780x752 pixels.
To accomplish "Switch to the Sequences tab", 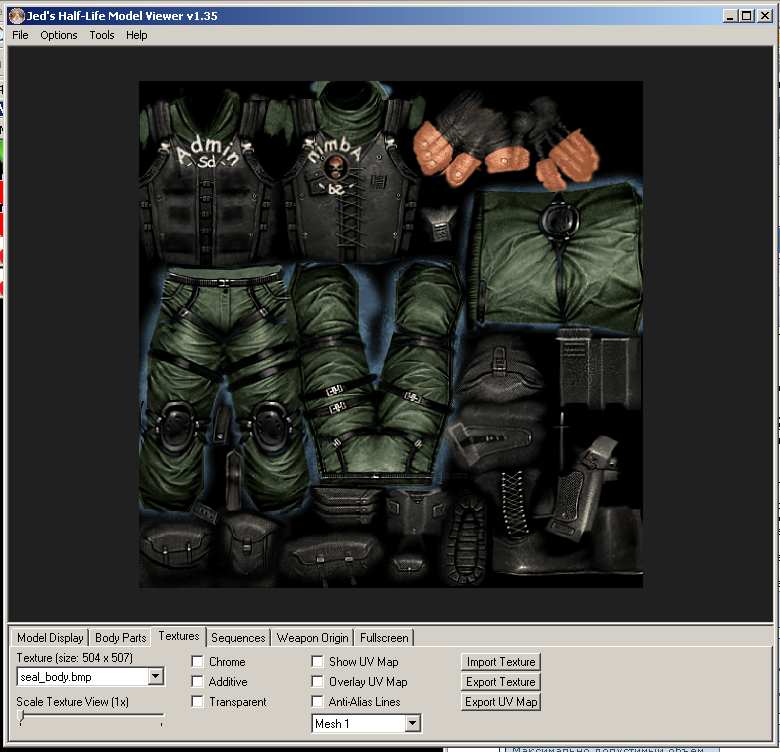I will (238, 638).
